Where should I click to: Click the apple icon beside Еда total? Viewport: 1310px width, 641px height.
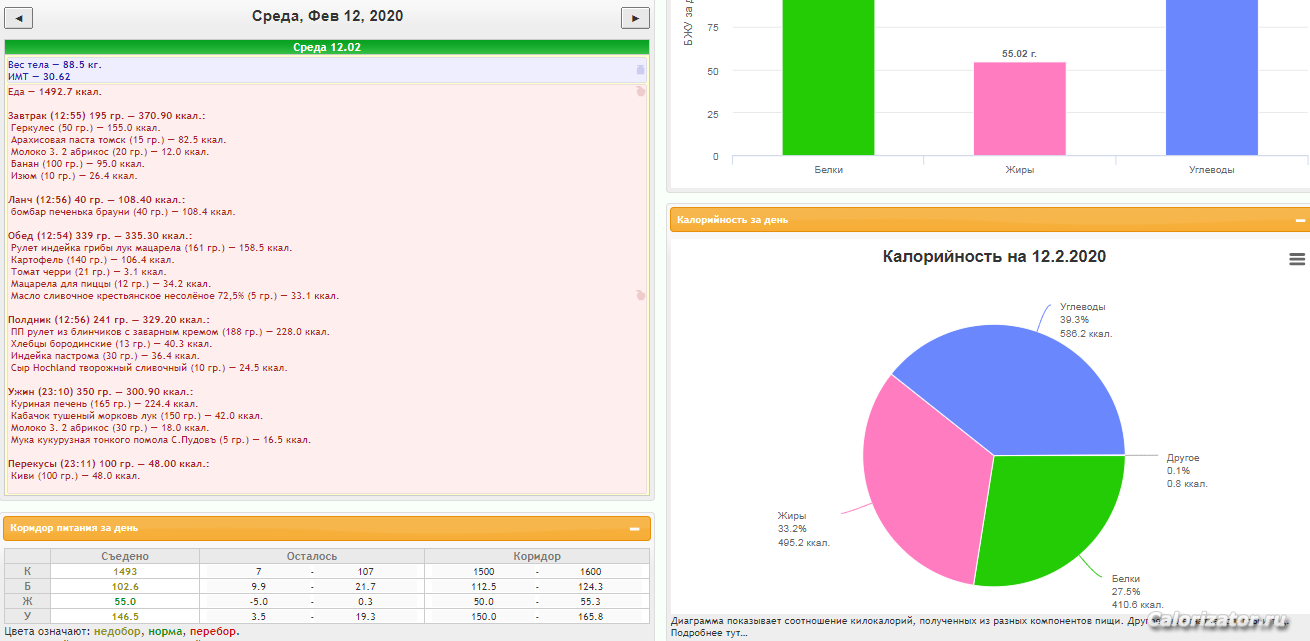point(640,92)
